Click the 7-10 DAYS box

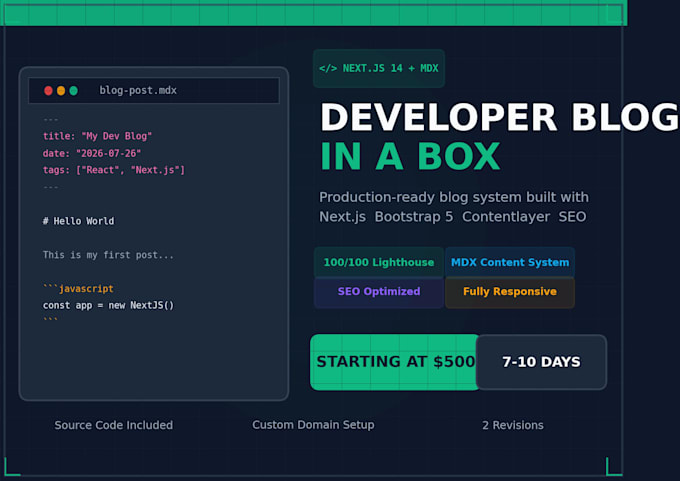(x=541, y=362)
